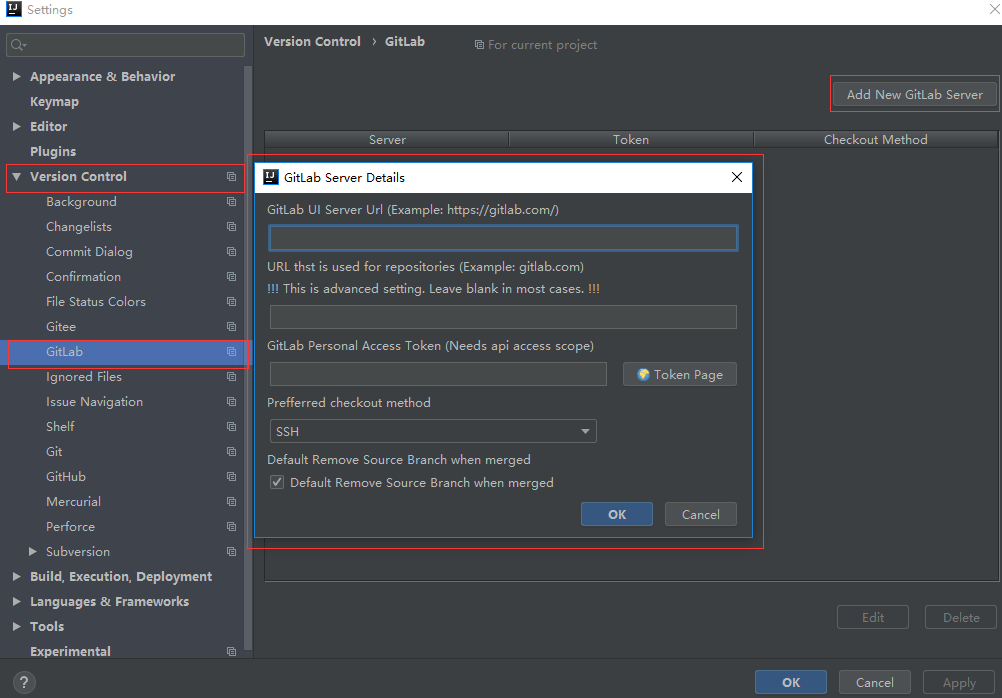Close the Settings window

tap(996, 8)
